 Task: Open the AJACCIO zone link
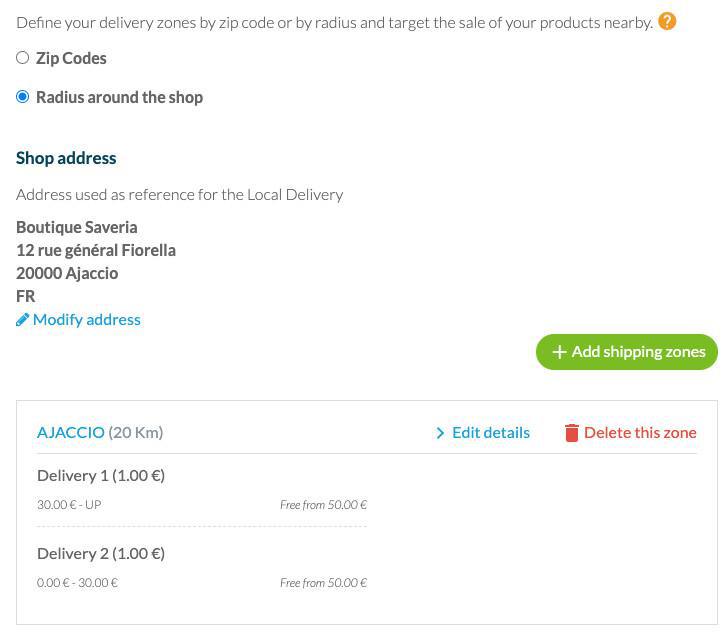click(70, 432)
